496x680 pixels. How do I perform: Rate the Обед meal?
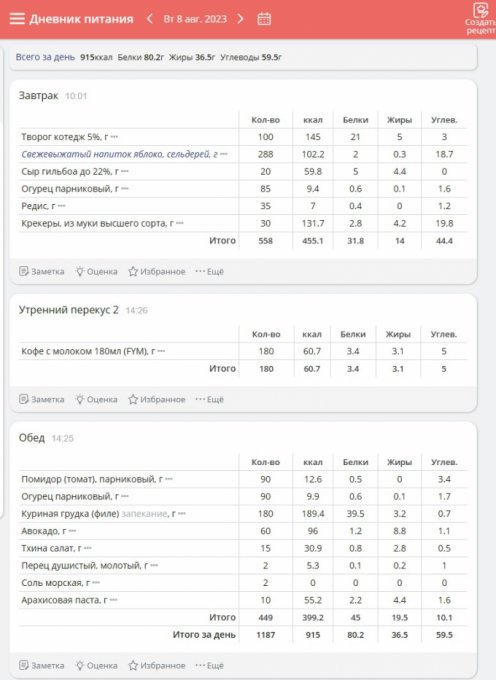tap(96, 665)
